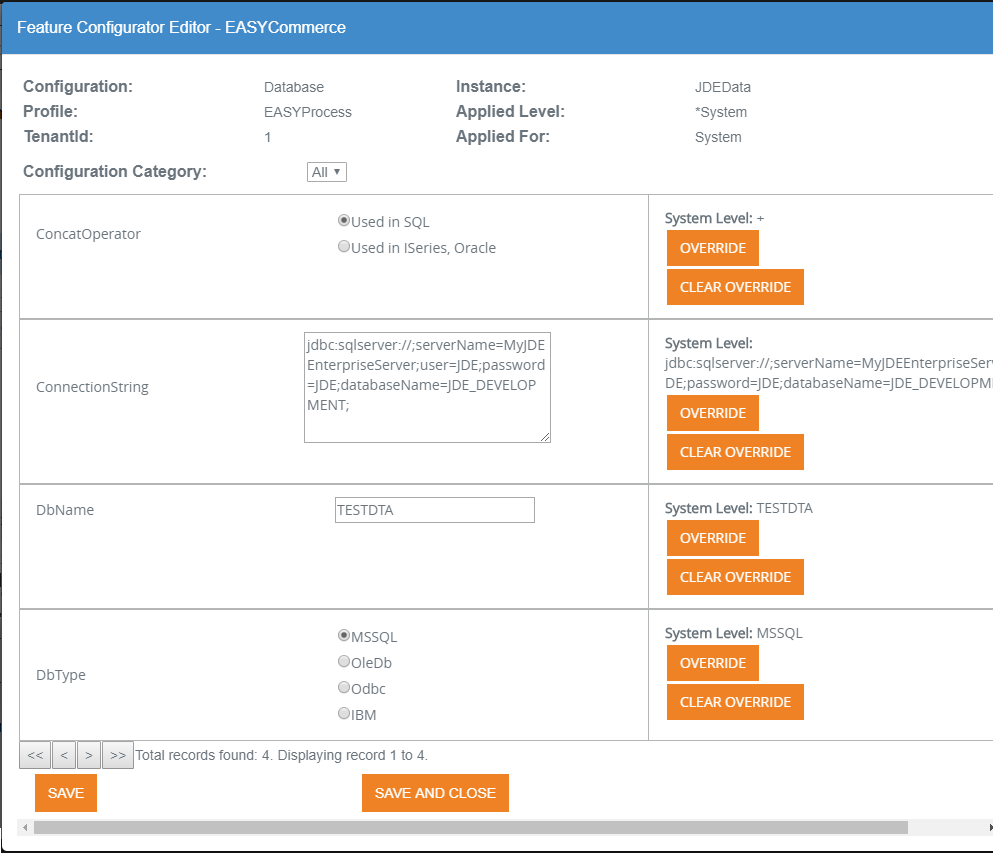Choose OleDb as DbType
Viewport: 993px width, 853px height.
point(344,661)
